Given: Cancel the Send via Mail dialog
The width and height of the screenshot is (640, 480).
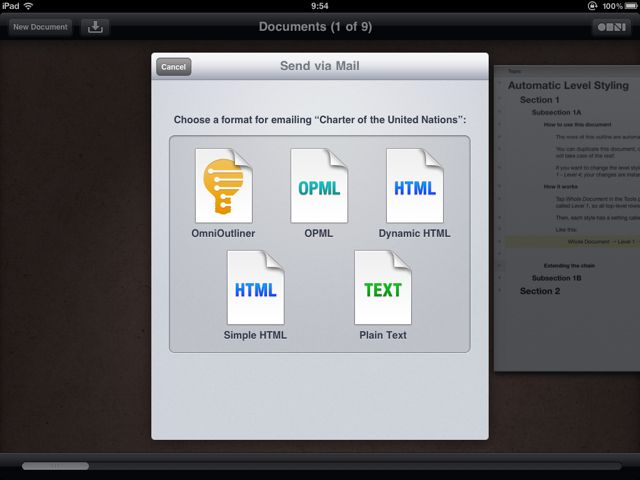Looking at the screenshot, I should (x=173, y=67).
